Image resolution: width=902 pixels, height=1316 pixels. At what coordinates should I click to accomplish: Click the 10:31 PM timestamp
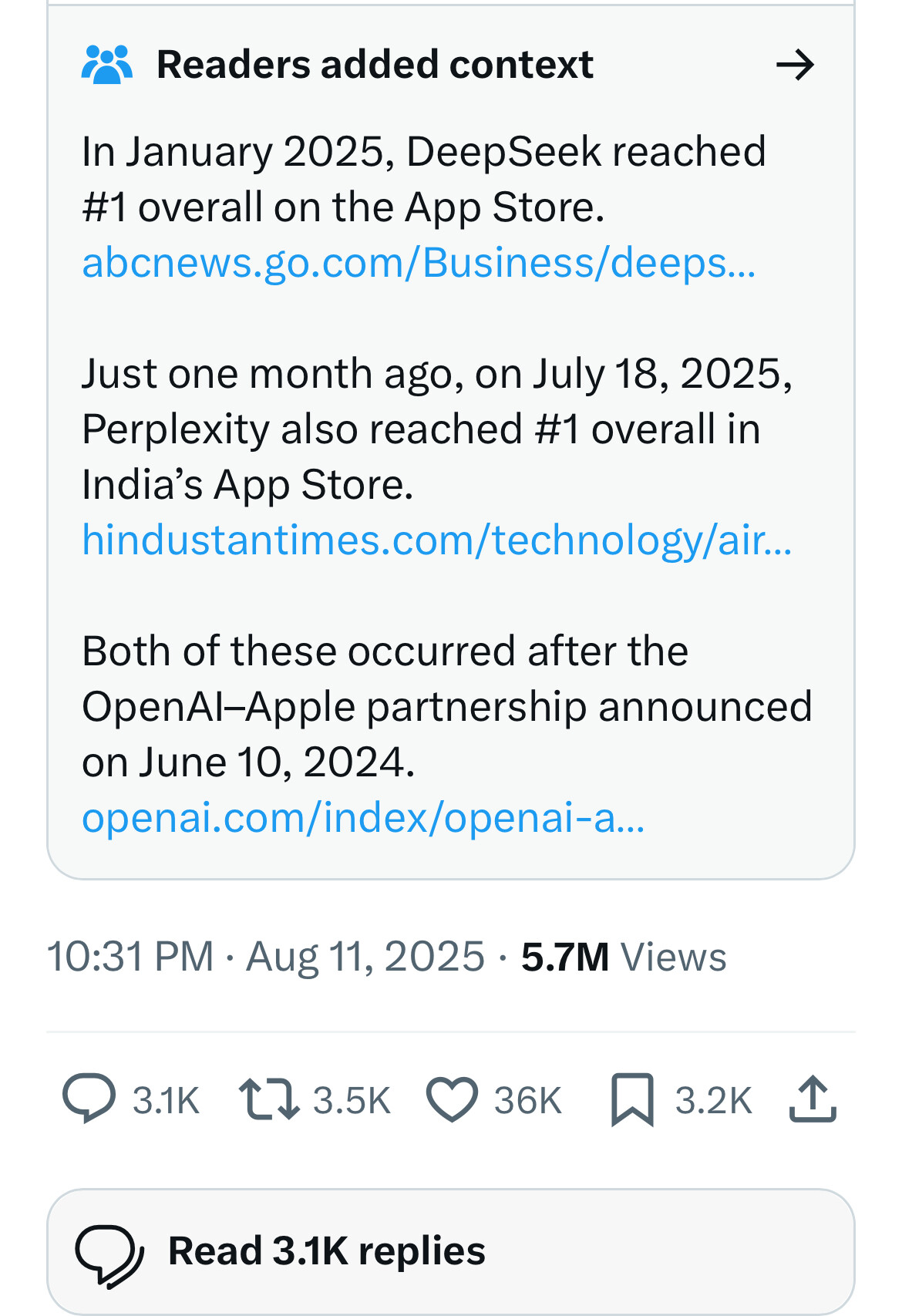[130, 957]
